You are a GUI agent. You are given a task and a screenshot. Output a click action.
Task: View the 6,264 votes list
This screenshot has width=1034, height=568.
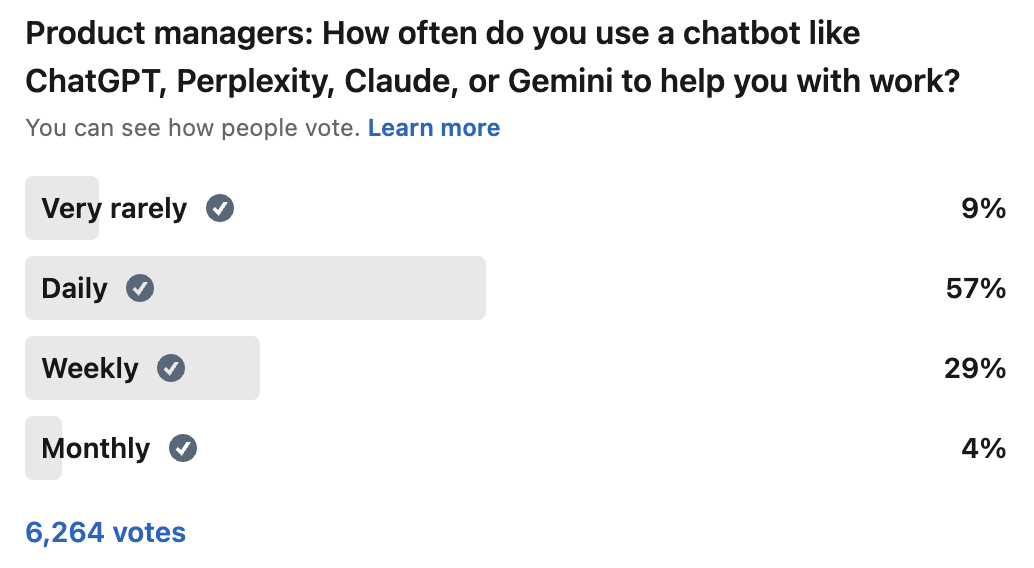tap(106, 532)
